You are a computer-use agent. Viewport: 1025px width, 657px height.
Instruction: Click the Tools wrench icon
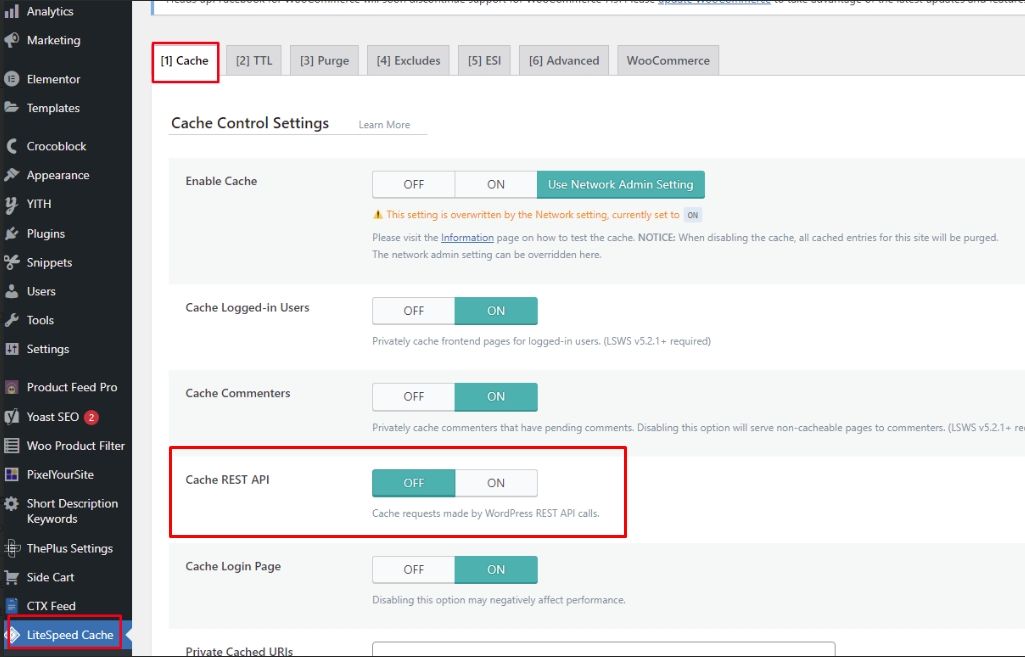(11, 320)
